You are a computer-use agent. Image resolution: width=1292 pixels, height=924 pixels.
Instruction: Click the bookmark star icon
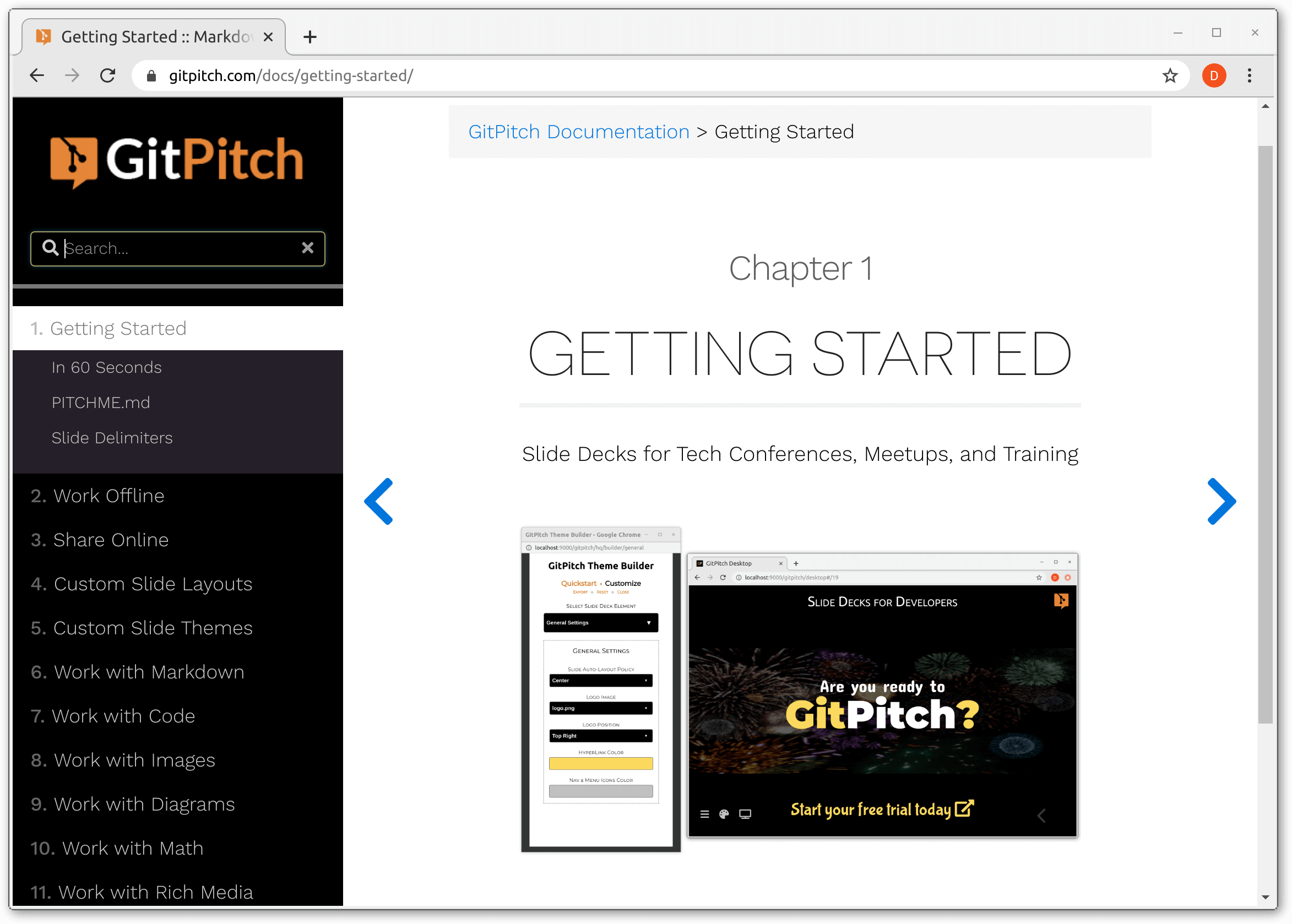(x=1170, y=75)
